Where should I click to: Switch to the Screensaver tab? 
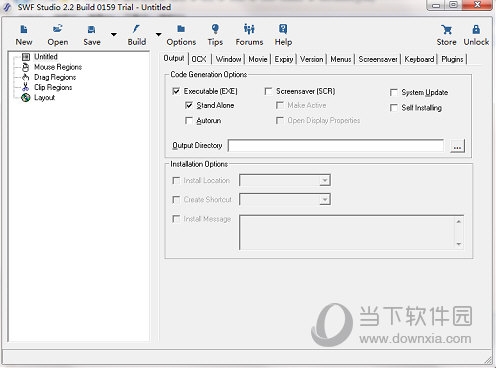coord(378,59)
